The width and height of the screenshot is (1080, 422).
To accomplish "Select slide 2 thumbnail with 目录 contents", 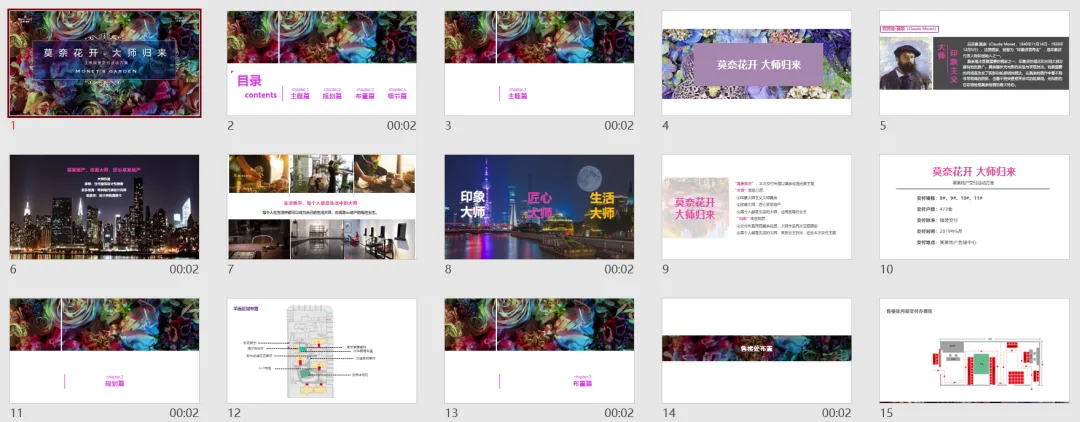I will (322, 63).
